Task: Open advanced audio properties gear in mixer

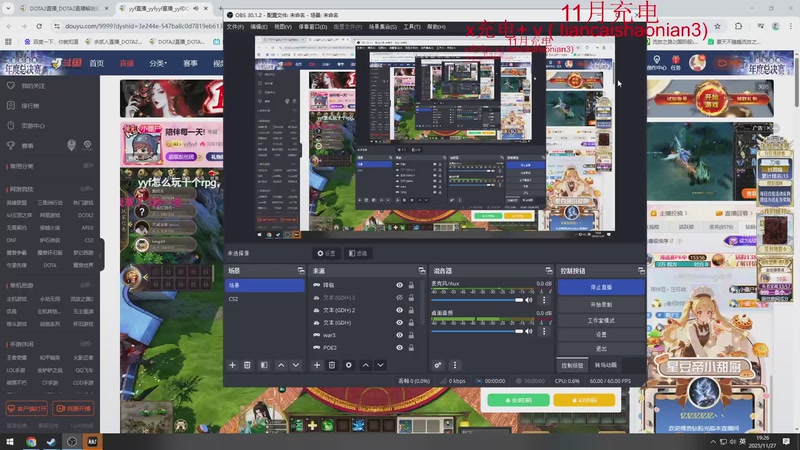Action: pyautogui.click(x=438, y=365)
